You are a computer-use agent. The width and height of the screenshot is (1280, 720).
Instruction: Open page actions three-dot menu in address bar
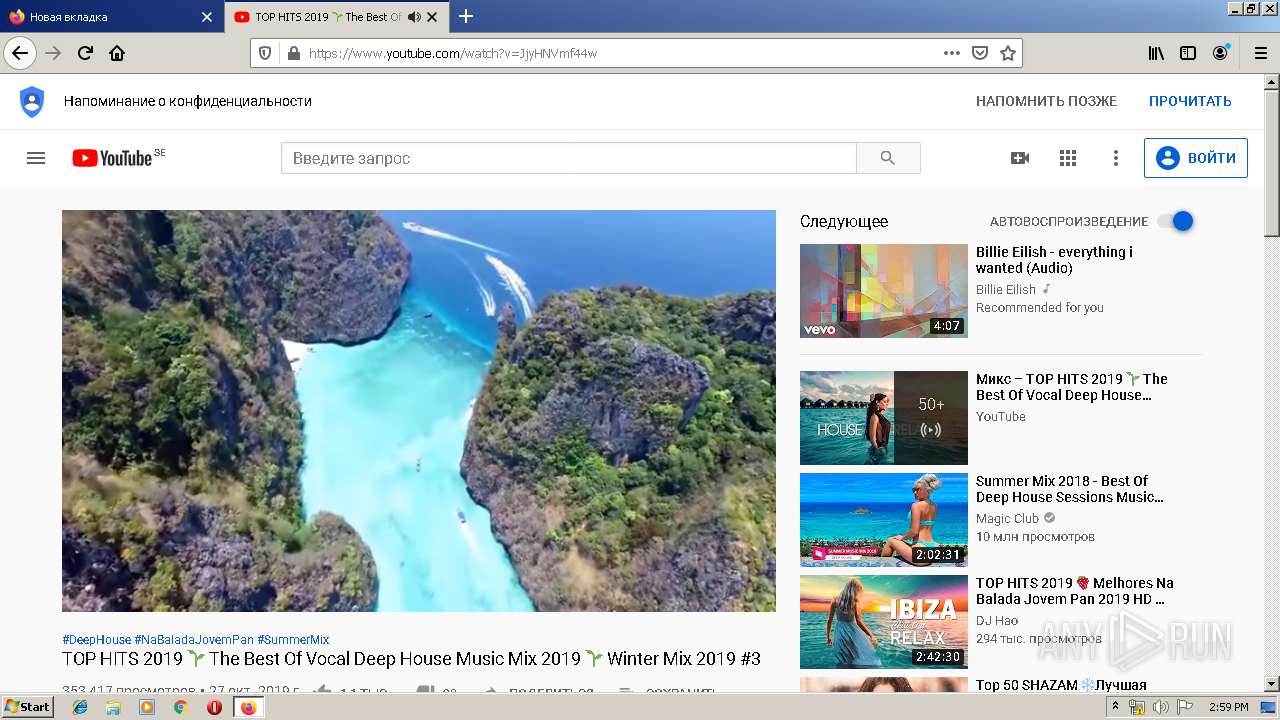click(952, 53)
